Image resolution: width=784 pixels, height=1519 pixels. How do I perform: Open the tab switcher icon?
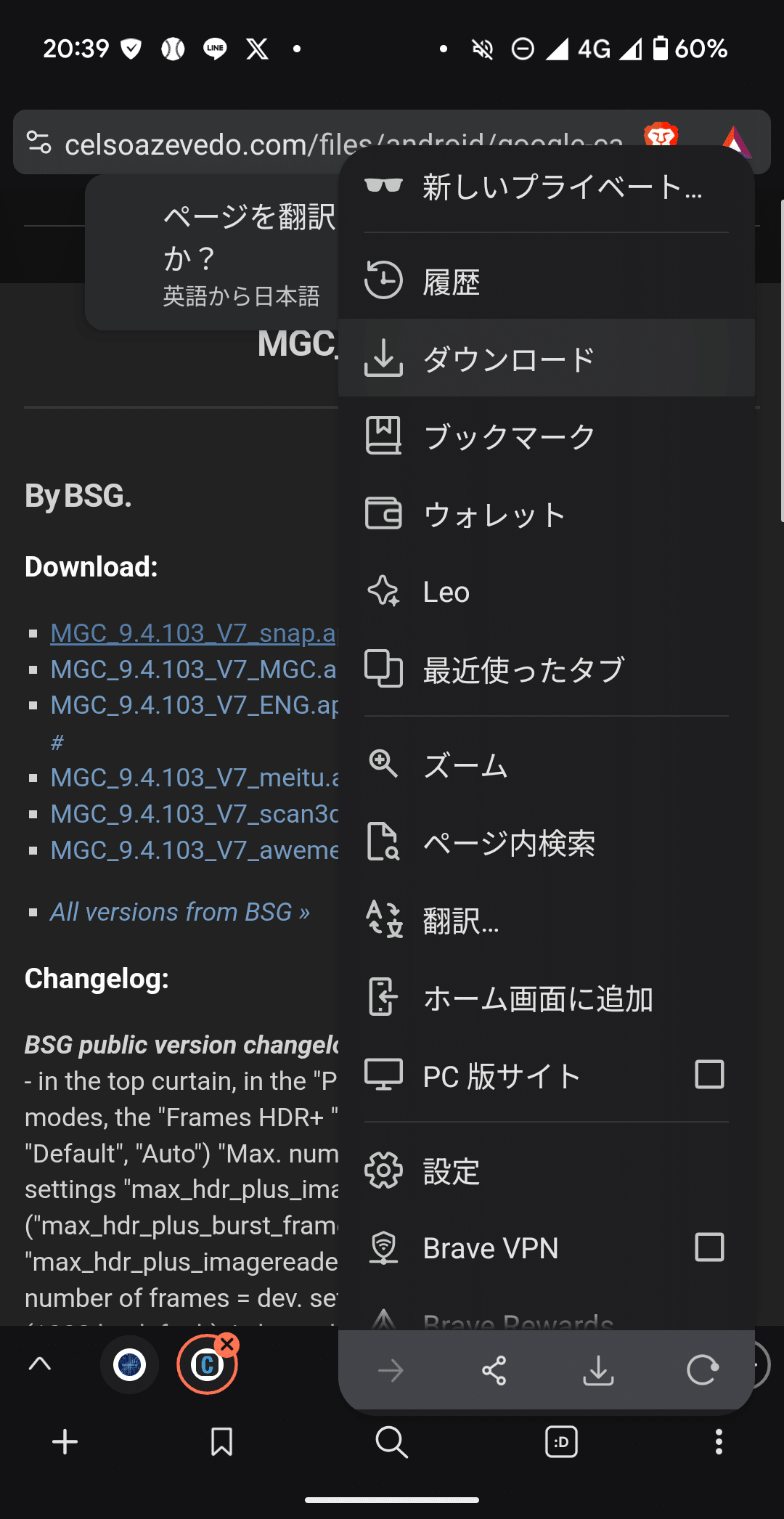561,1441
